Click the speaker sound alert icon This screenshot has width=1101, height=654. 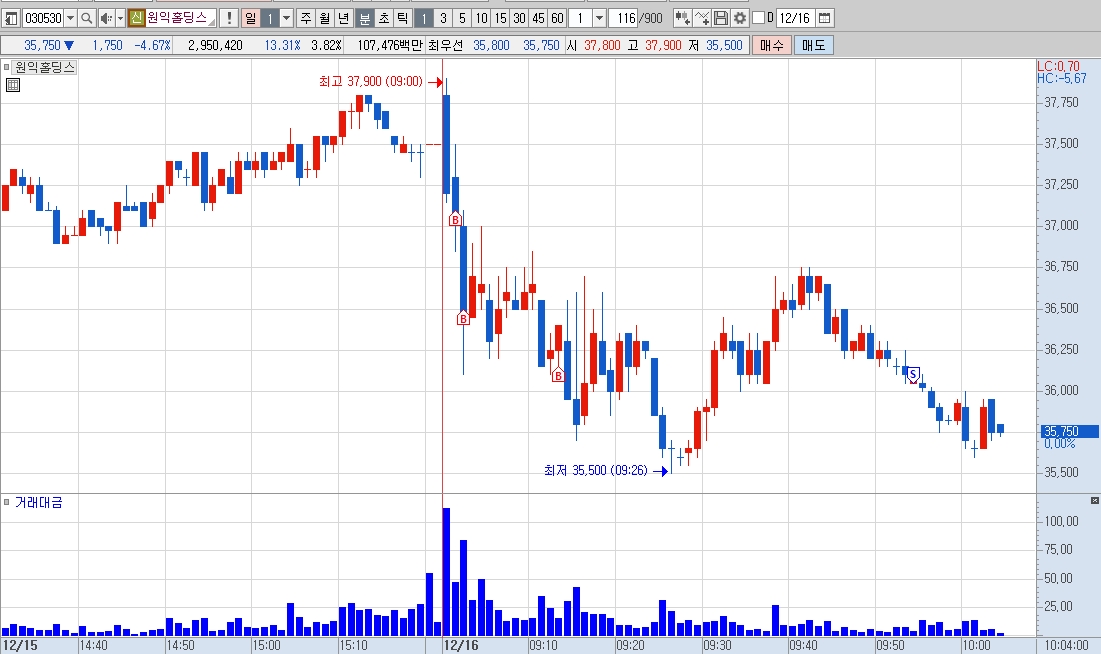[x=106, y=18]
